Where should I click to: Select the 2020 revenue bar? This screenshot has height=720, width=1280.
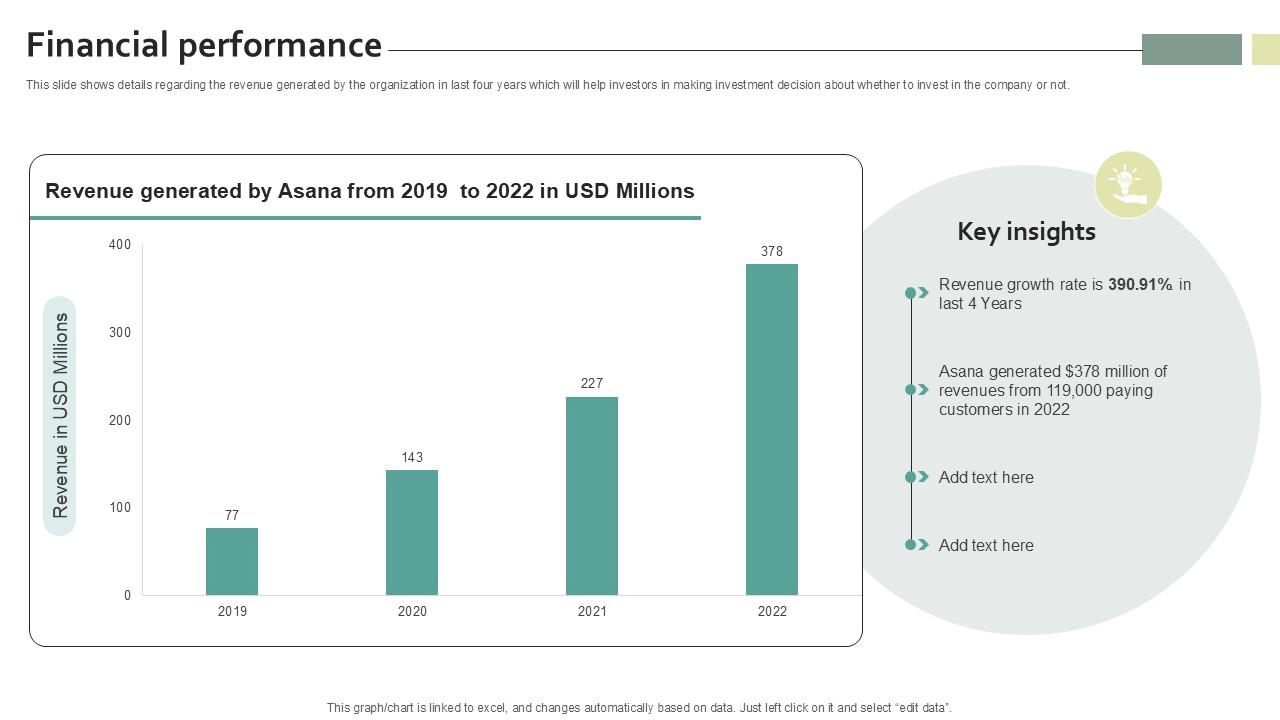(x=412, y=532)
